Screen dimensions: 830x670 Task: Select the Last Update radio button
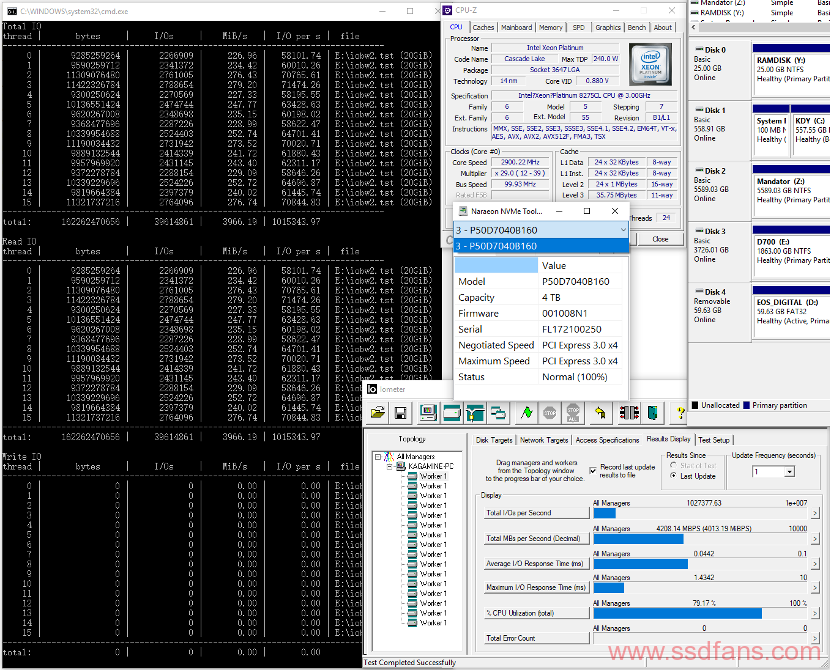click(x=673, y=476)
